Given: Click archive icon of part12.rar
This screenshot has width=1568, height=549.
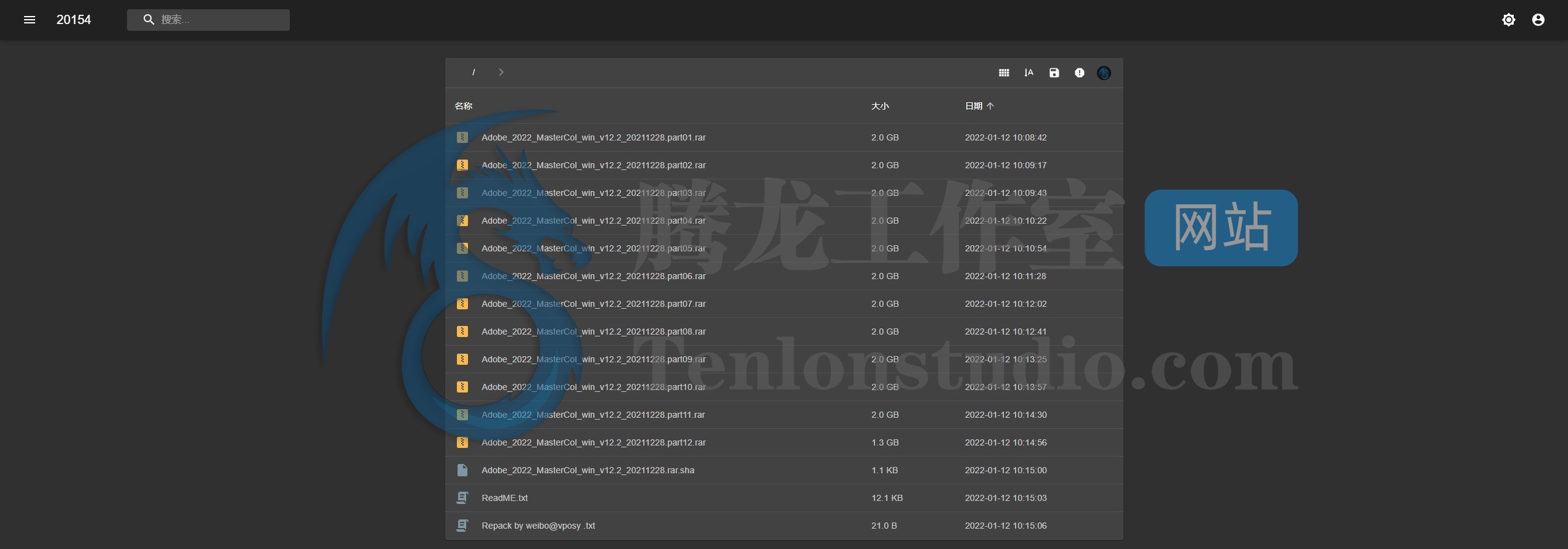Looking at the screenshot, I should (462, 442).
